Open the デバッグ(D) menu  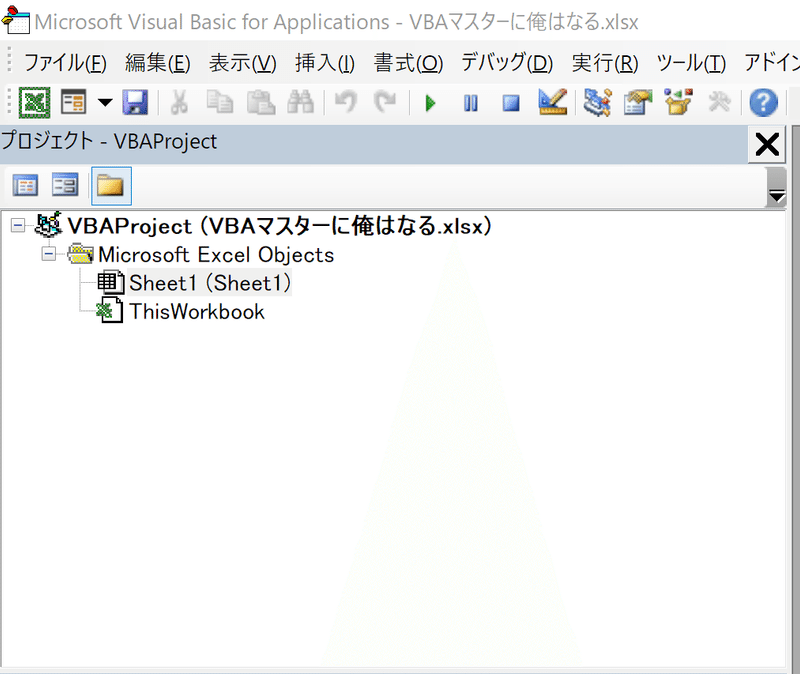(x=507, y=63)
